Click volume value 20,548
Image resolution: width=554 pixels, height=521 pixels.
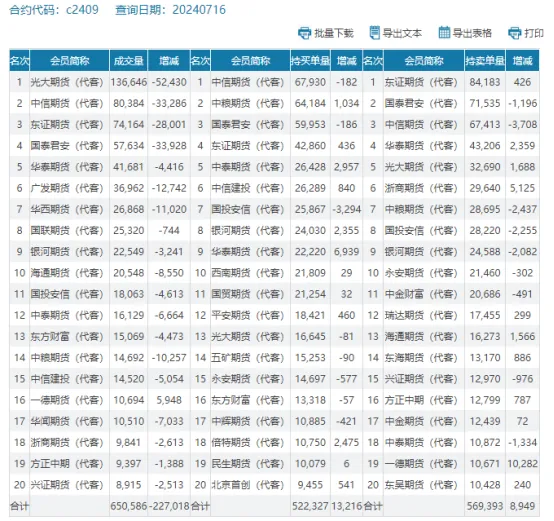[129, 273]
